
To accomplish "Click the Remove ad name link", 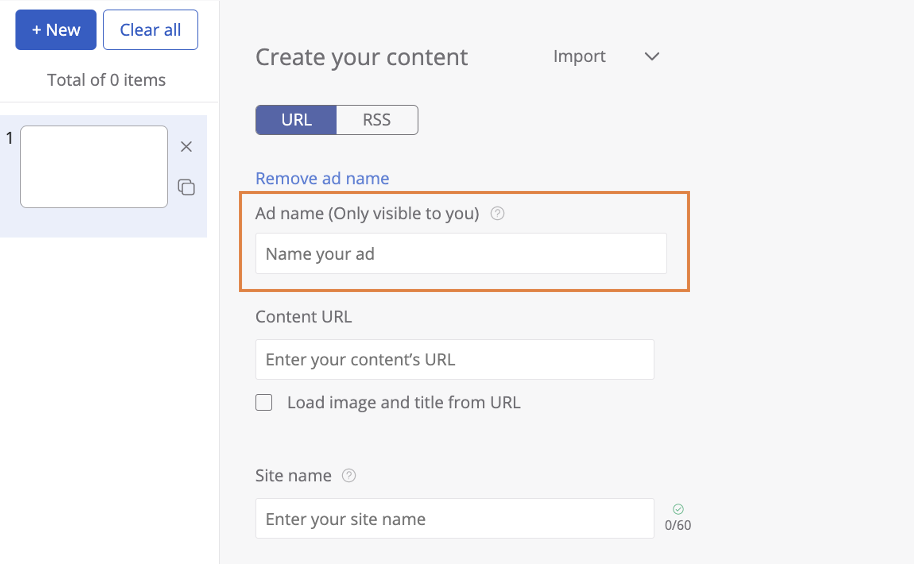I will 322,178.
